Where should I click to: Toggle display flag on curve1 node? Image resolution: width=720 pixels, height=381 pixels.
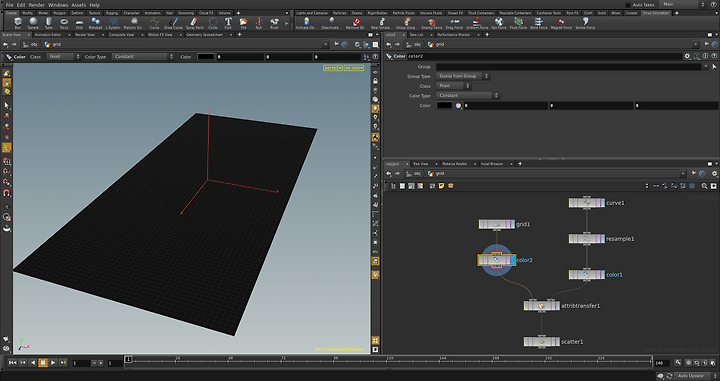(x=602, y=202)
